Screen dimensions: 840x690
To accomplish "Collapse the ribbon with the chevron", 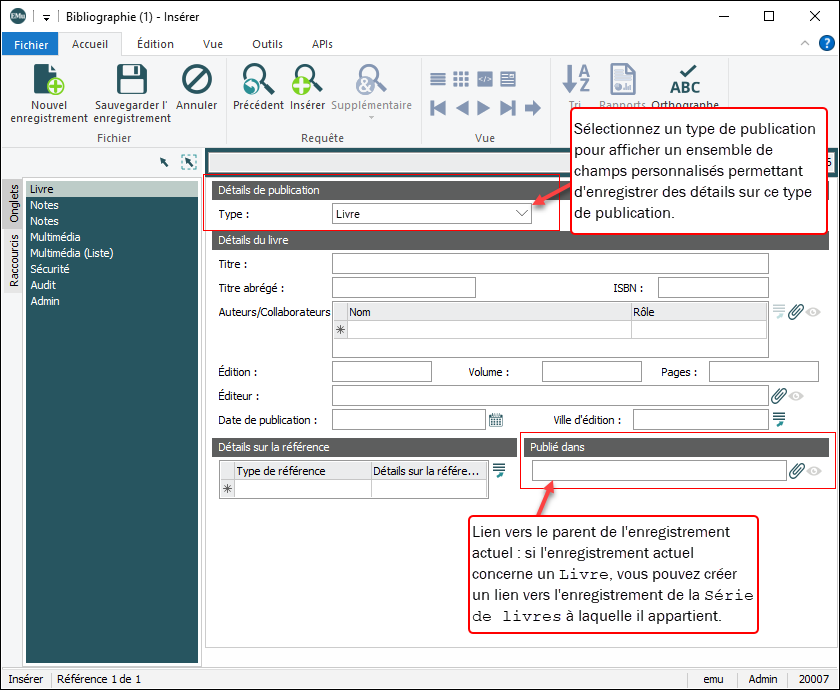I will pyautogui.click(x=805, y=44).
